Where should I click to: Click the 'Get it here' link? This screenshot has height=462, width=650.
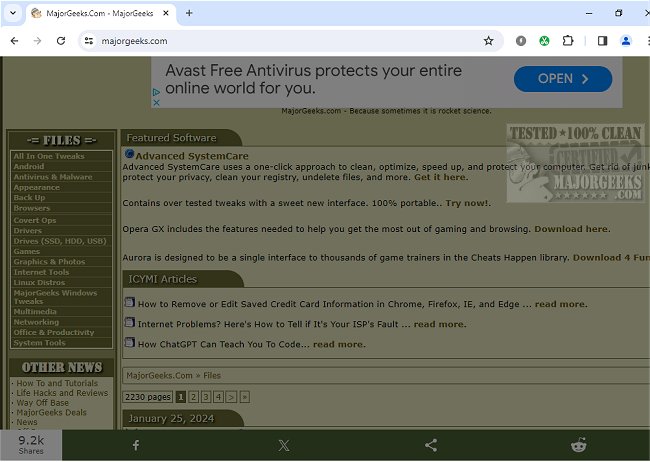tap(441, 177)
